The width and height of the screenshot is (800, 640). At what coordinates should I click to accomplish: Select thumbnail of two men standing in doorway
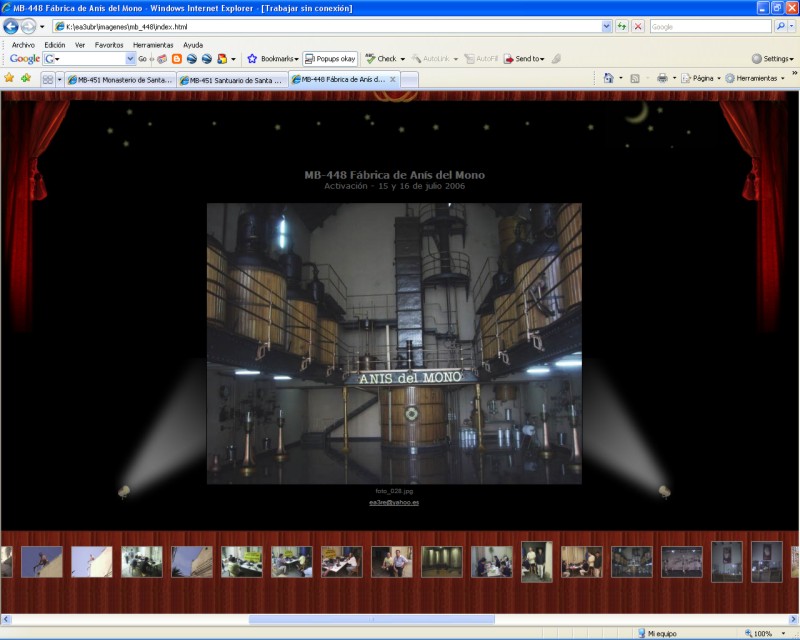[537, 562]
